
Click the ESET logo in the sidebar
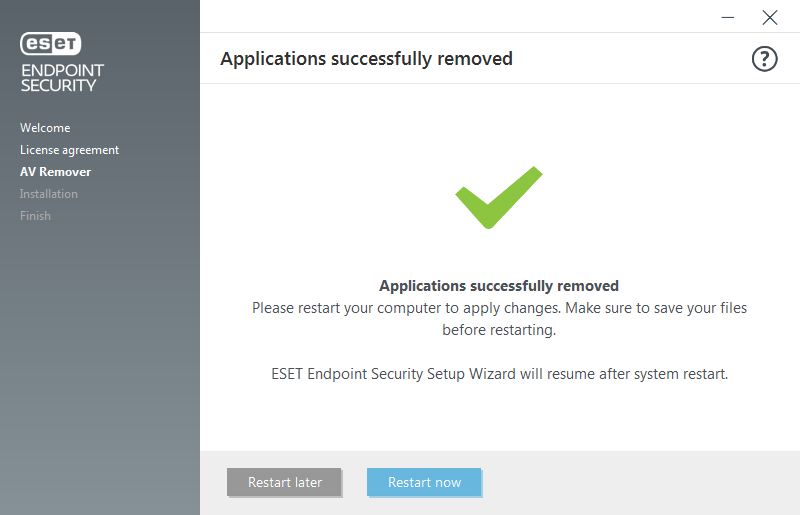(51, 43)
